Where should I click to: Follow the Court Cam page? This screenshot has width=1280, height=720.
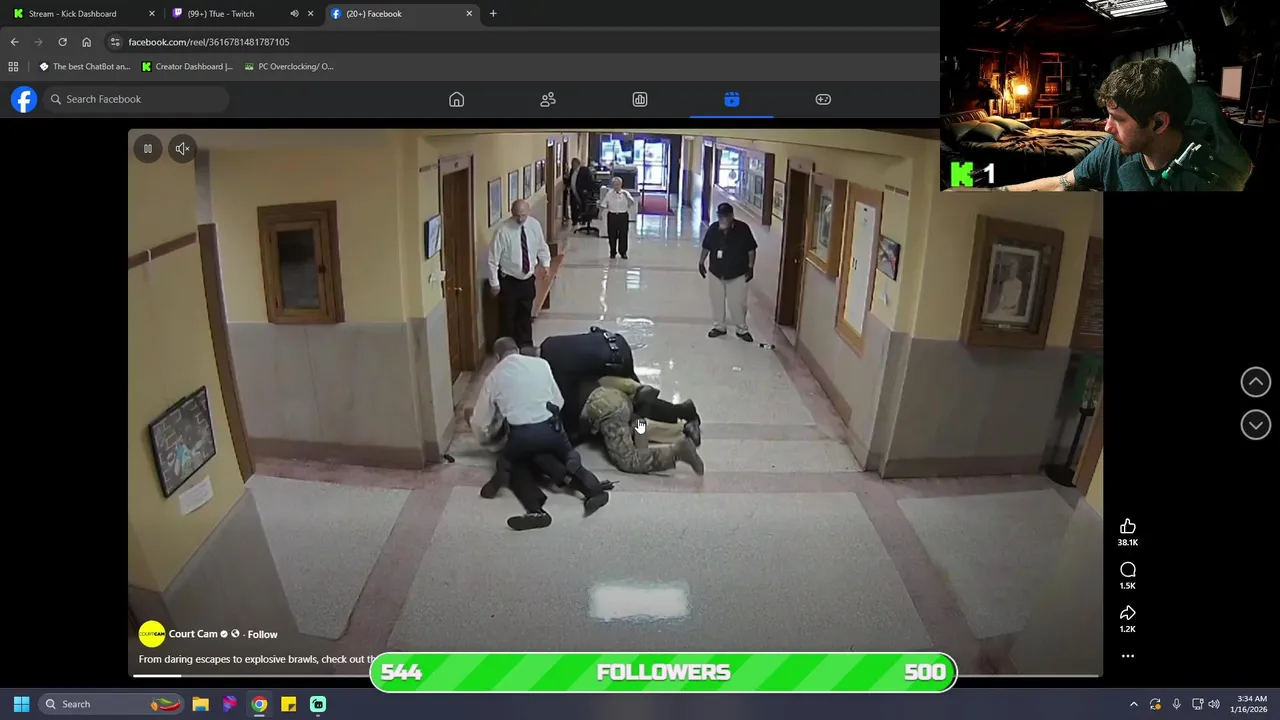tap(262, 634)
